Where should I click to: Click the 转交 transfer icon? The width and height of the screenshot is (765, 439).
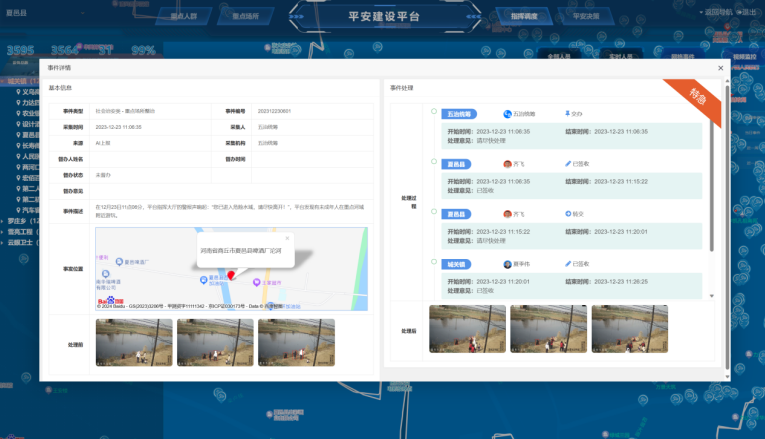coord(568,214)
